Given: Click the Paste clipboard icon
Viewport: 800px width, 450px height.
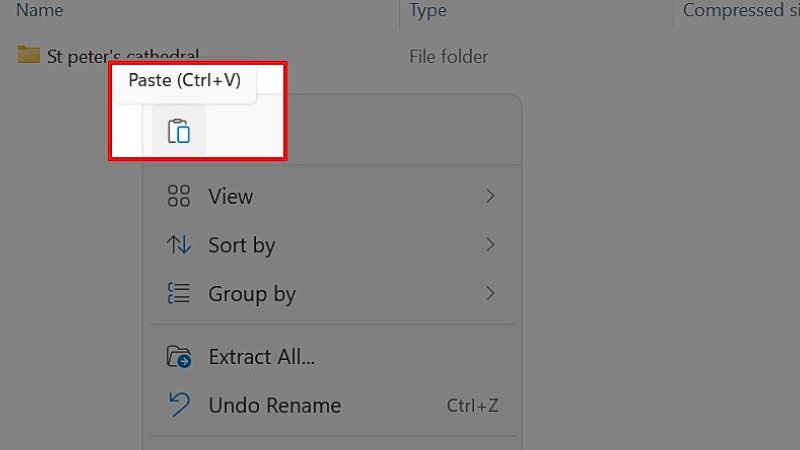Looking at the screenshot, I should click(x=178, y=131).
